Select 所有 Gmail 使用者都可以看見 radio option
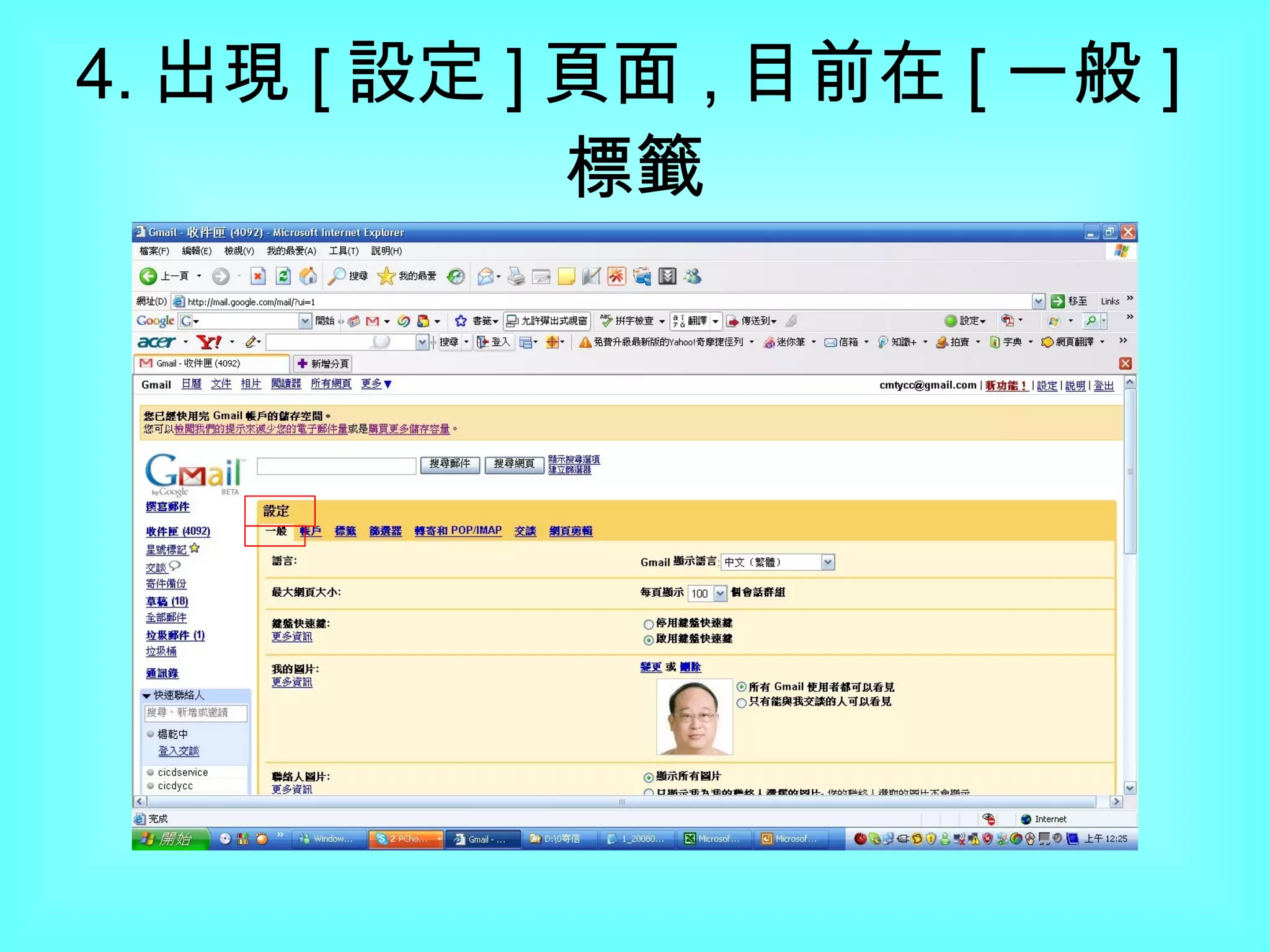The height and width of the screenshot is (952, 1270). pyautogui.click(x=741, y=687)
